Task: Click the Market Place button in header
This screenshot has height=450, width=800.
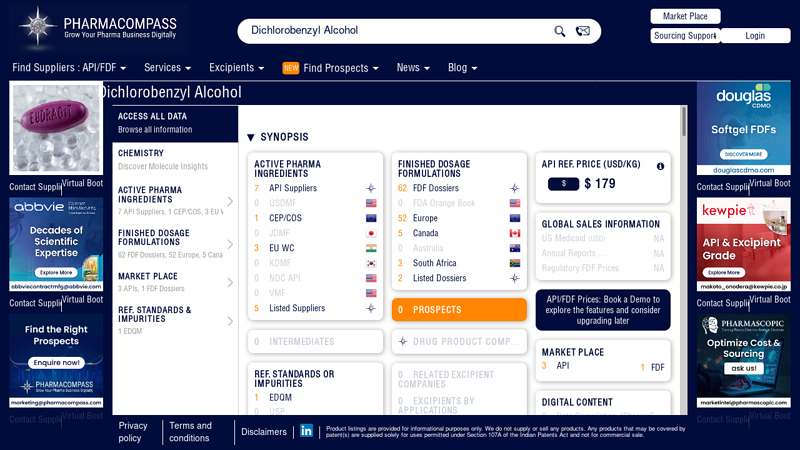Action: tap(685, 16)
